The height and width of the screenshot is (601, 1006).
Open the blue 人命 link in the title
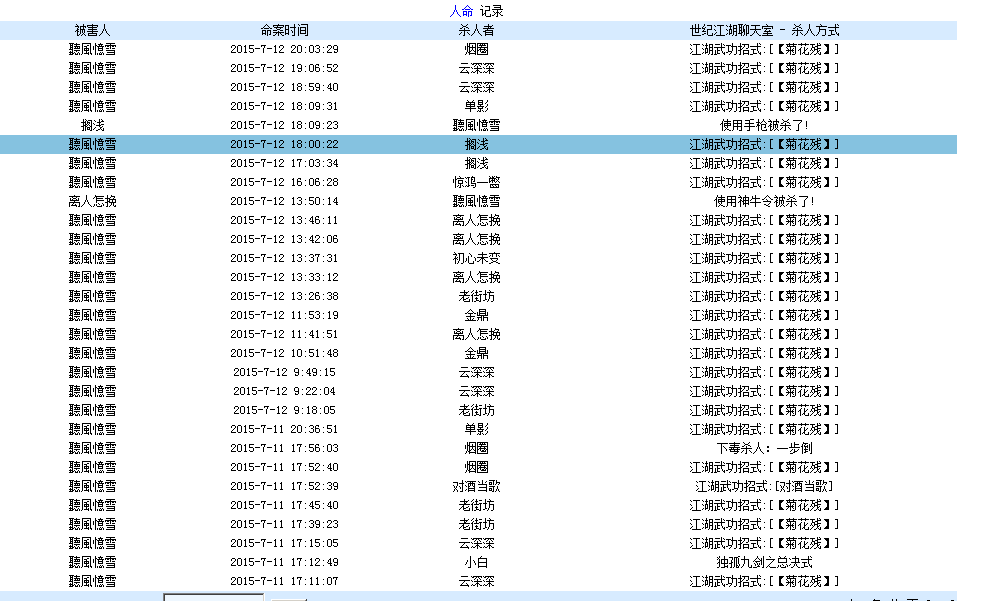click(x=461, y=12)
